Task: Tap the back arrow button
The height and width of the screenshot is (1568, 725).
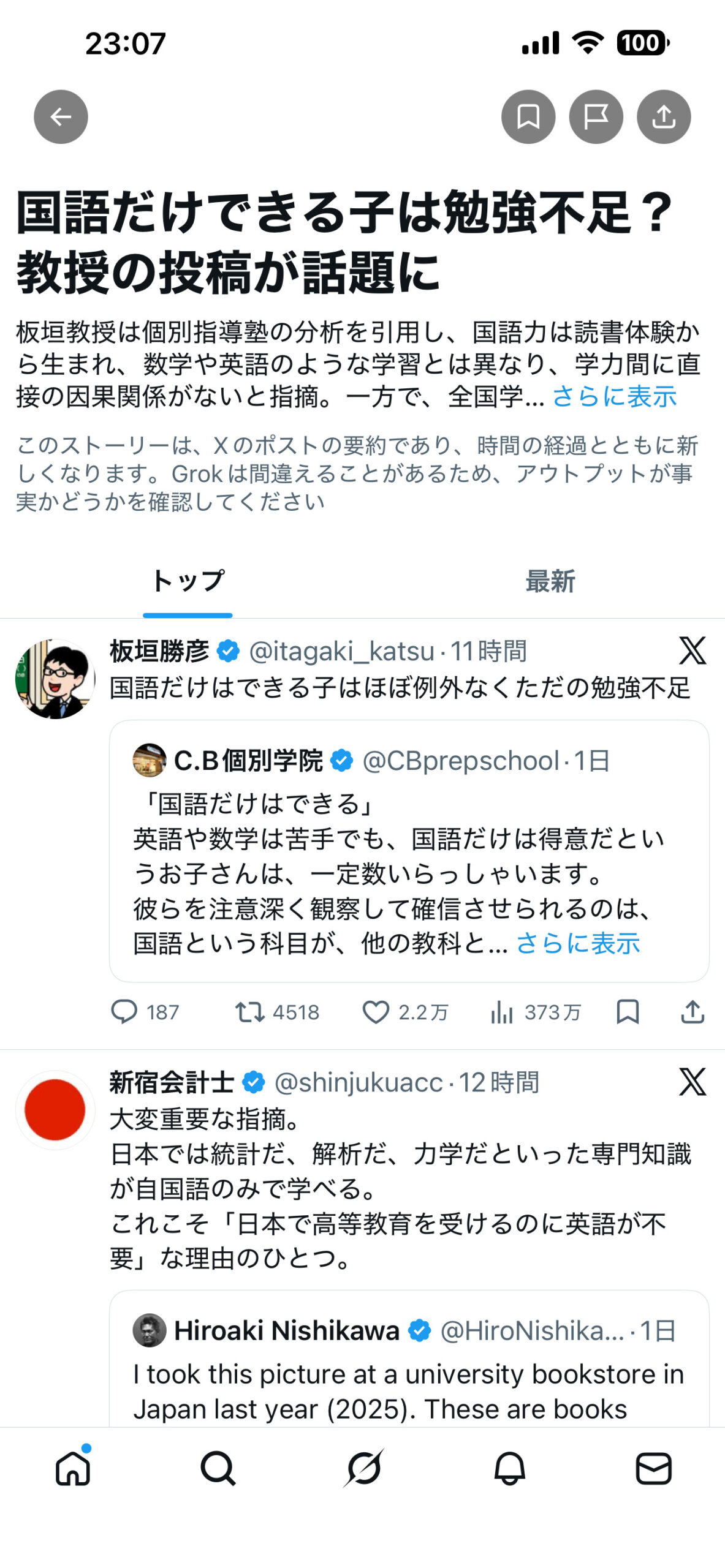Action: click(x=61, y=116)
